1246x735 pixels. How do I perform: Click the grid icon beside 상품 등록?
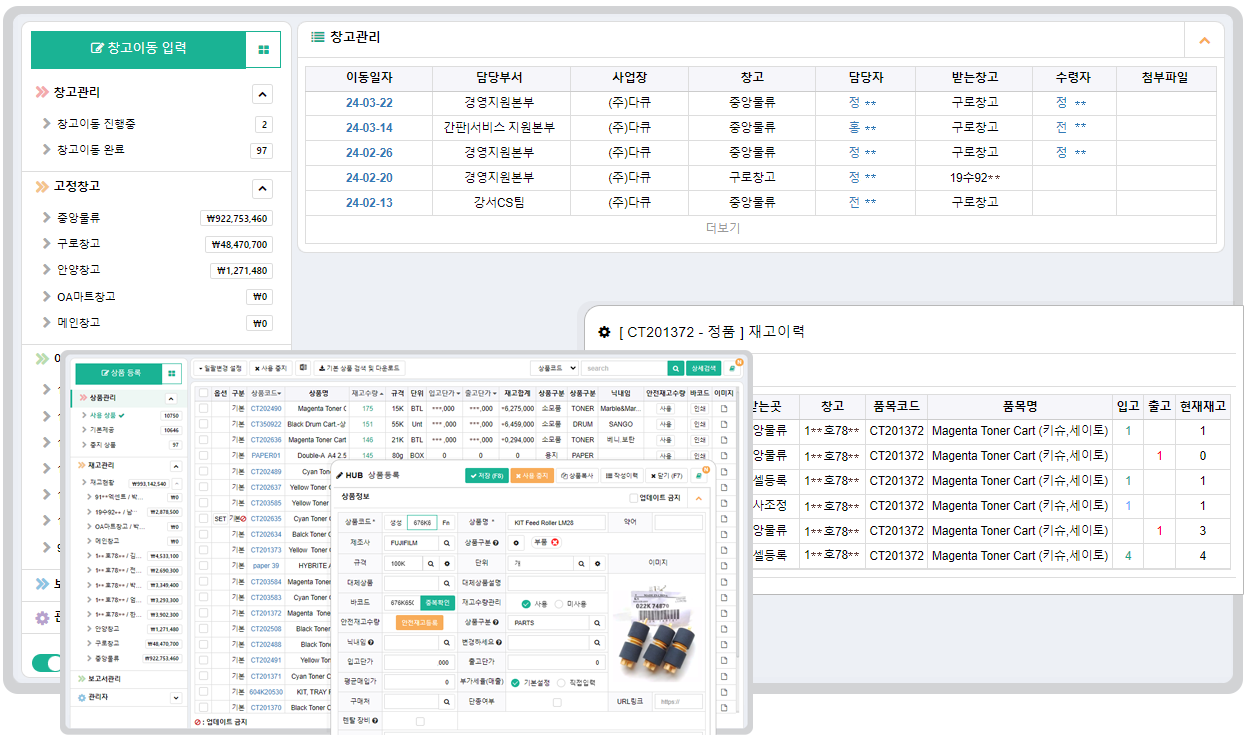(x=172, y=372)
